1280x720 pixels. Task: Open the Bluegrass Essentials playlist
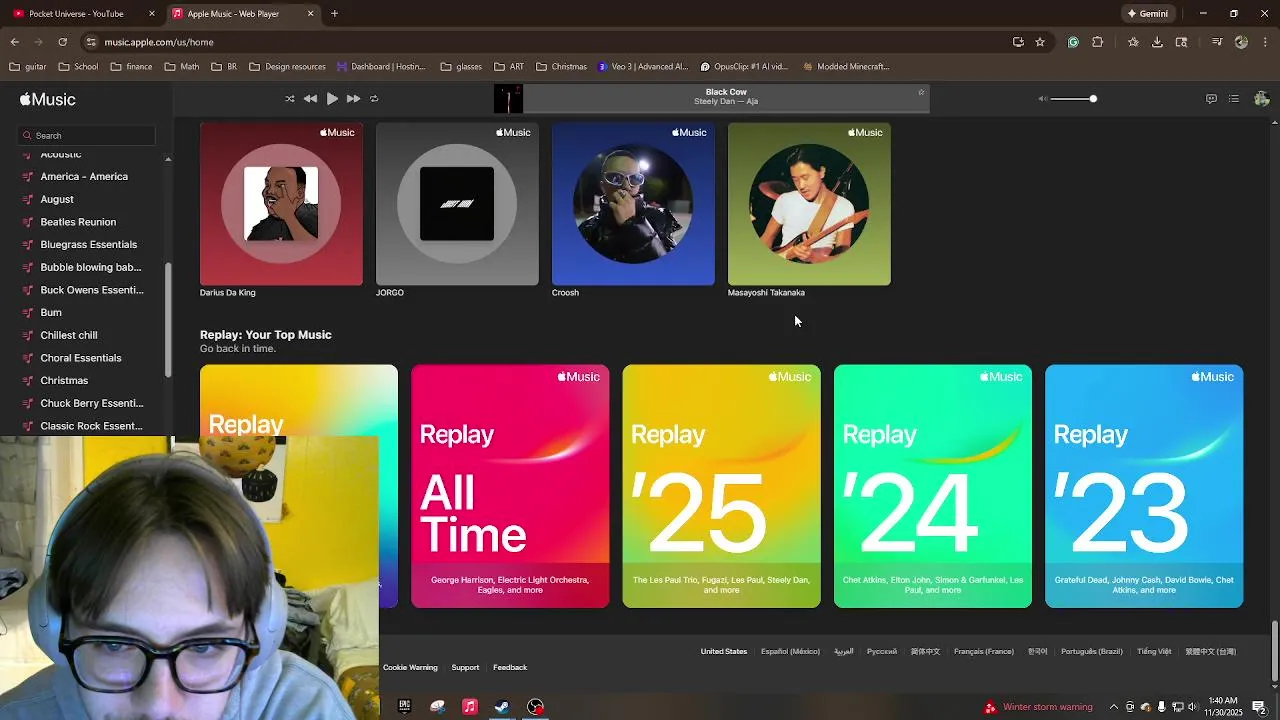[89, 245]
